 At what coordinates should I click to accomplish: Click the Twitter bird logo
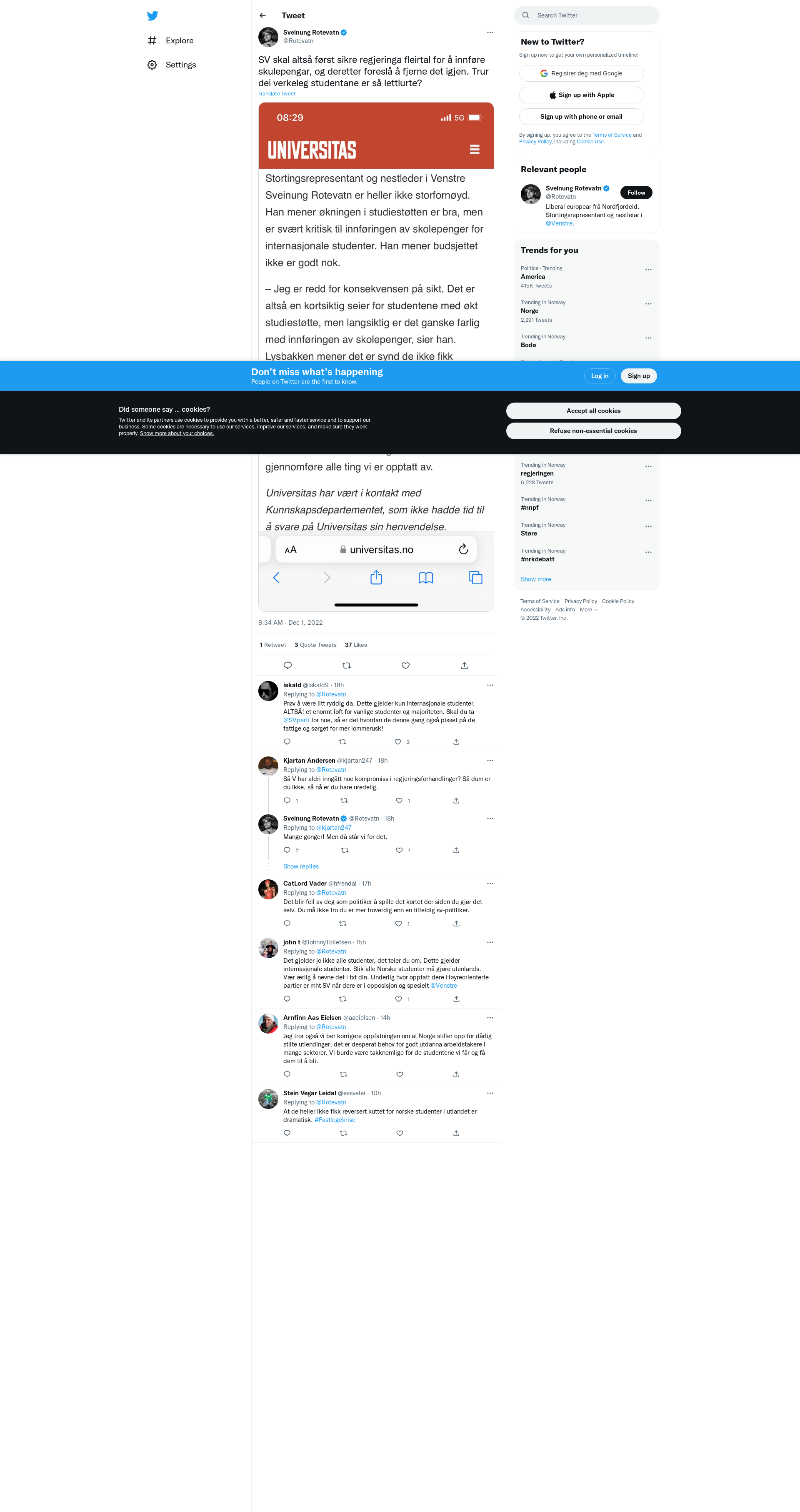click(152, 16)
